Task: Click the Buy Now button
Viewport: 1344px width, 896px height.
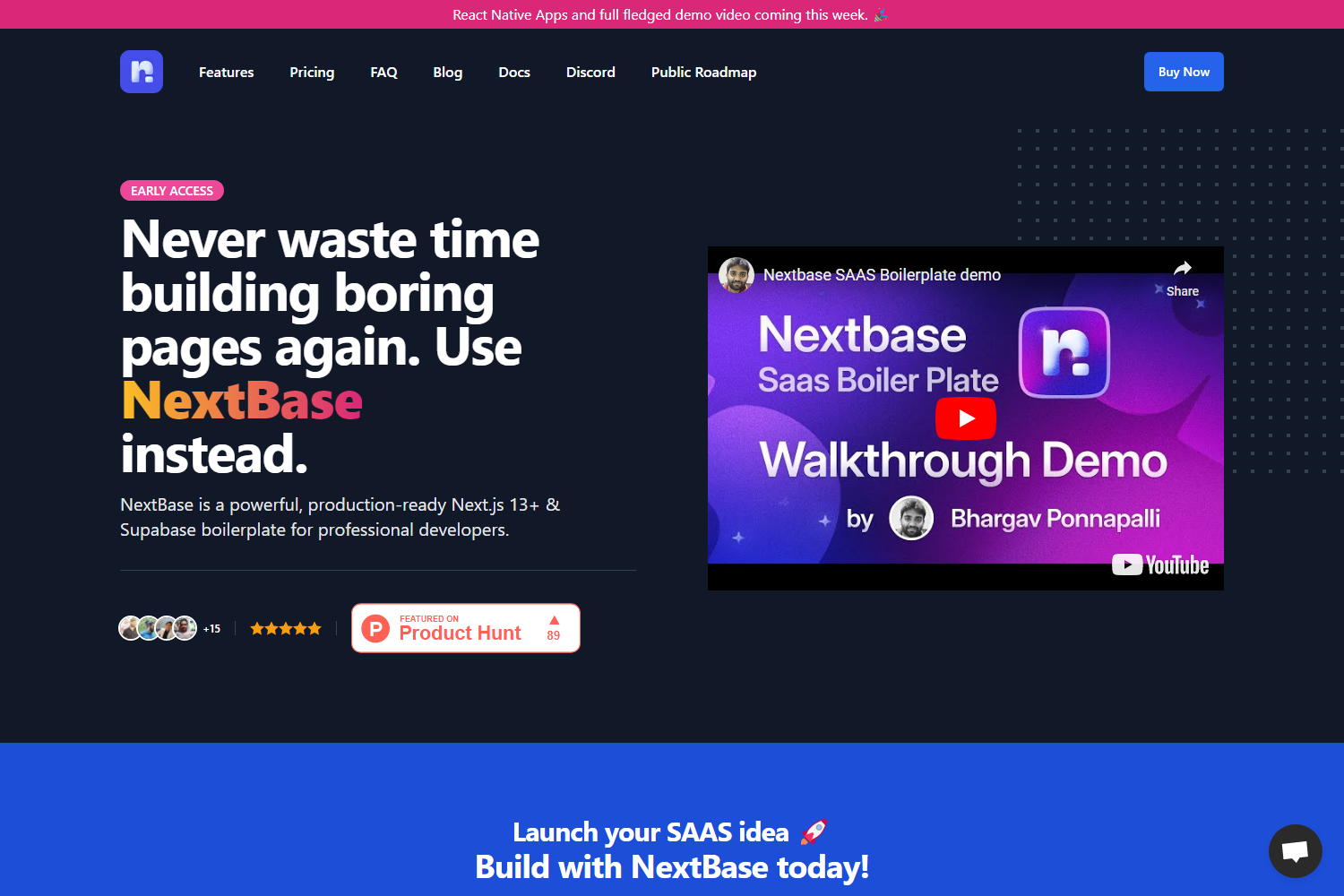Action: (1183, 72)
